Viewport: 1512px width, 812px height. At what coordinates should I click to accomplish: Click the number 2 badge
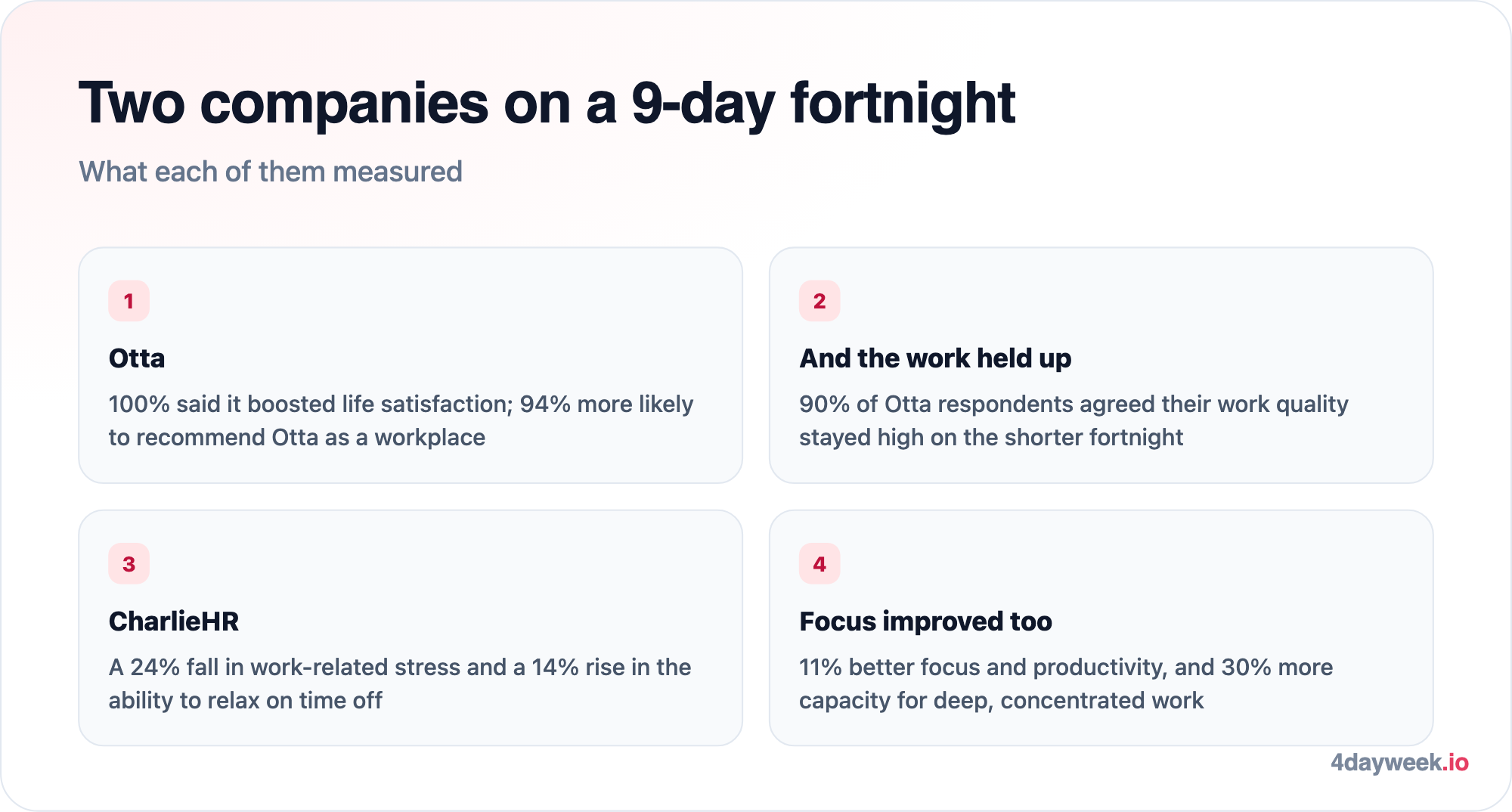pyautogui.click(x=820, y=301)
